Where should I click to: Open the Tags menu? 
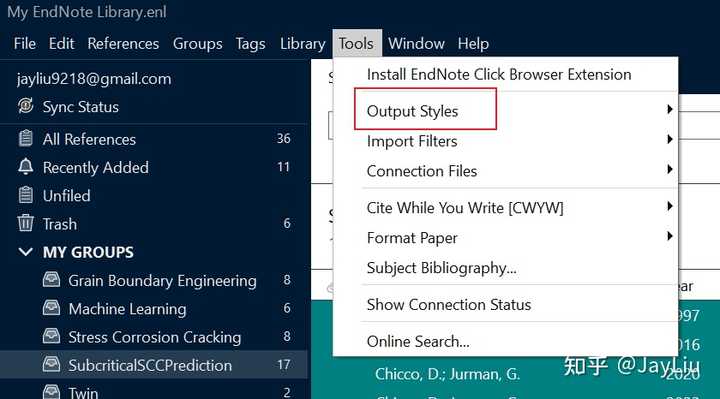pyautogui.click(x=250, y=44)
